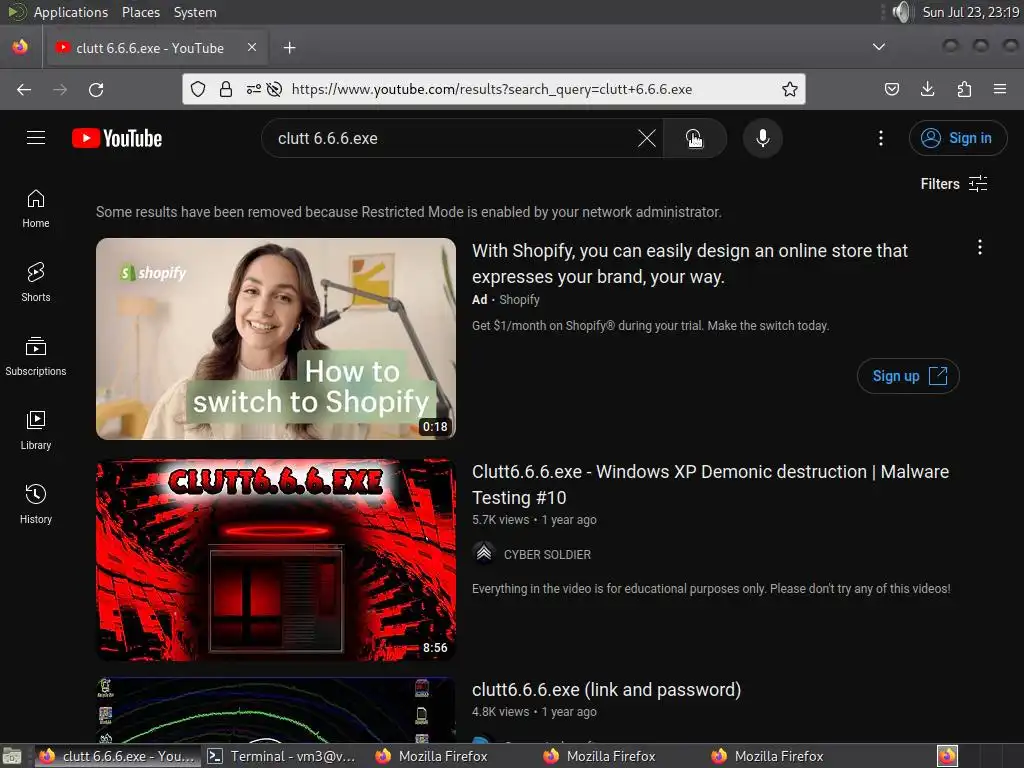1024x768 pixels.
Task: Adjust volume via the speaker icon
Action: click(x=901, y=12)
